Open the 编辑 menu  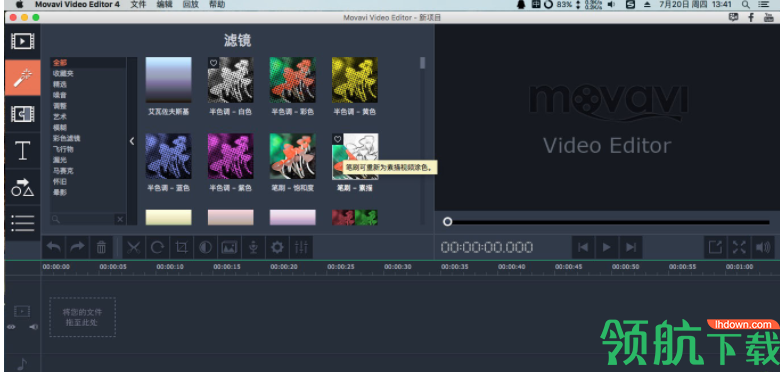[x=165, y=4]
